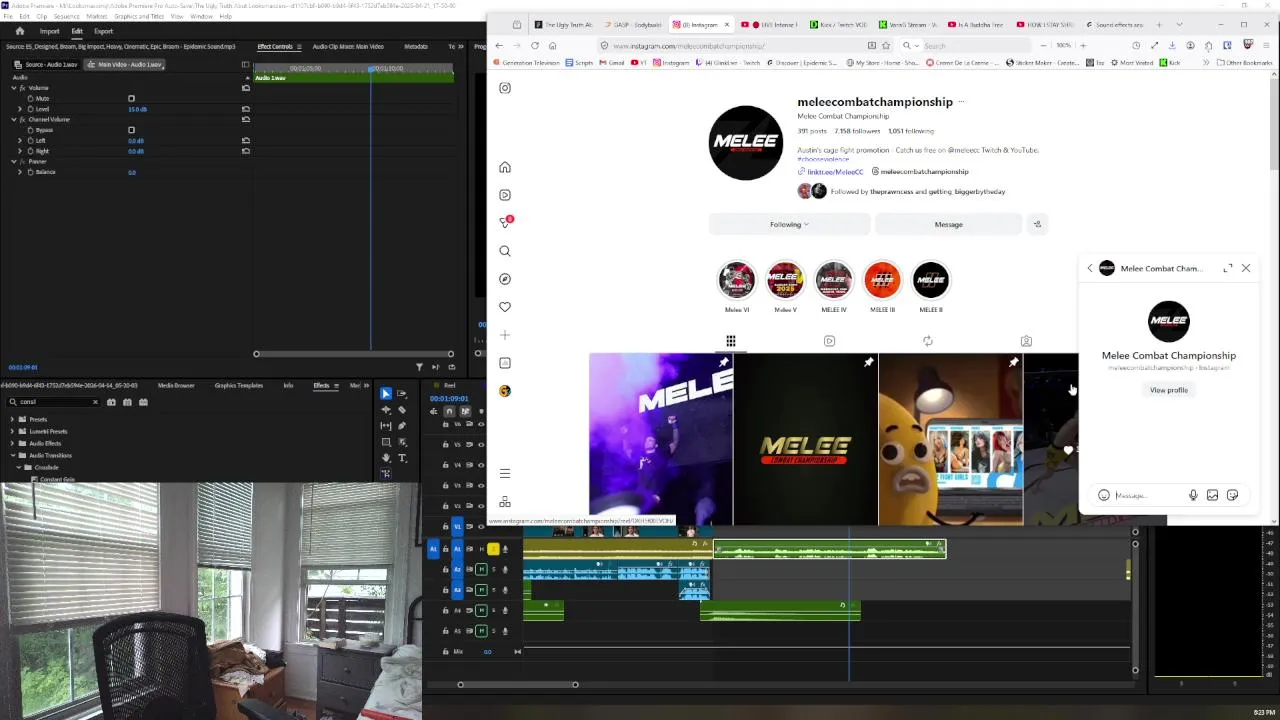1280x720 pixels.
Task: Expand the Level parameter
Action: click(x=20, y=109)
